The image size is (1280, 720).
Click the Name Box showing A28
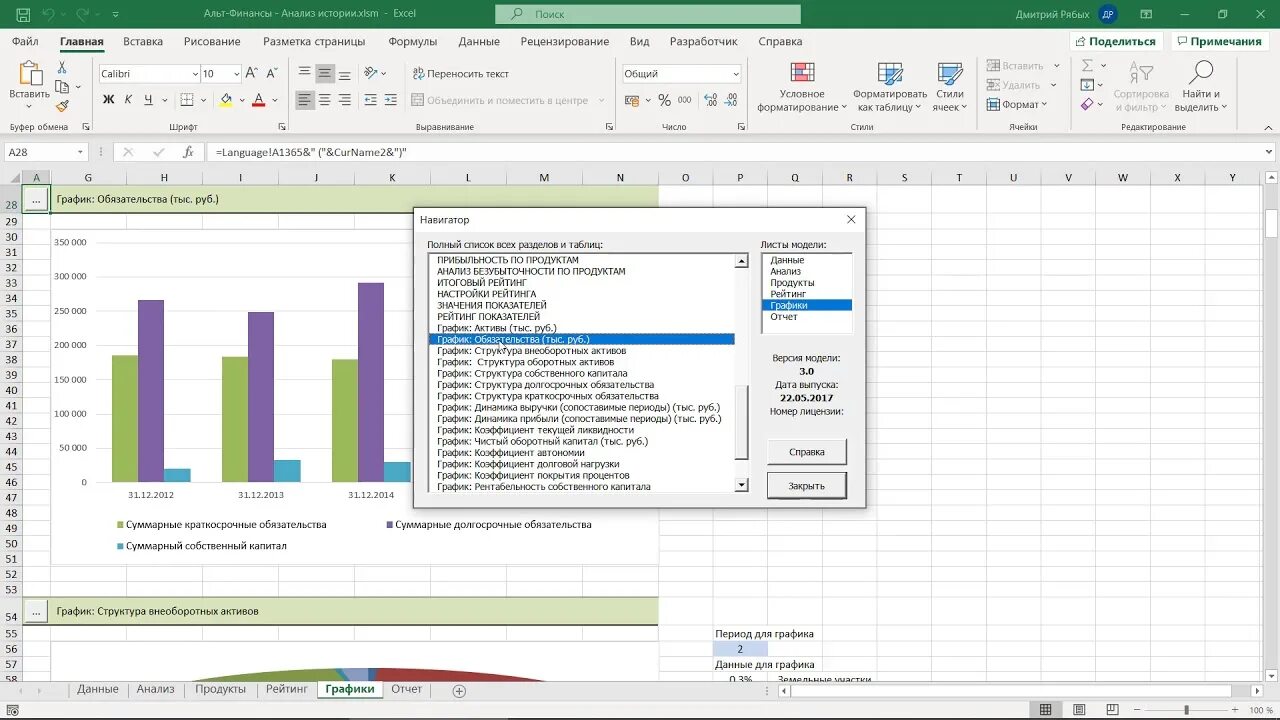coord(46,152)
